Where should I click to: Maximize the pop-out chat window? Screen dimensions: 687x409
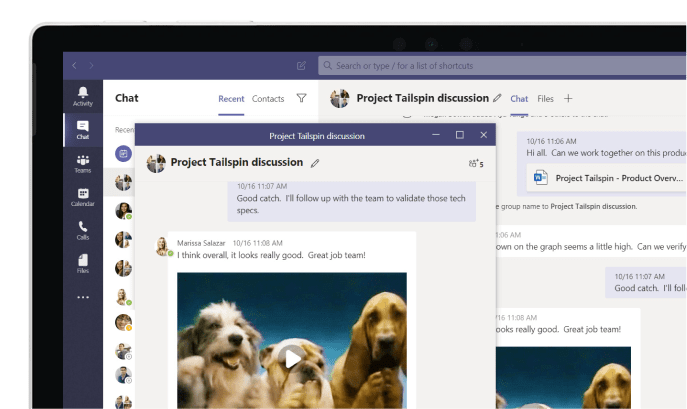460,135
